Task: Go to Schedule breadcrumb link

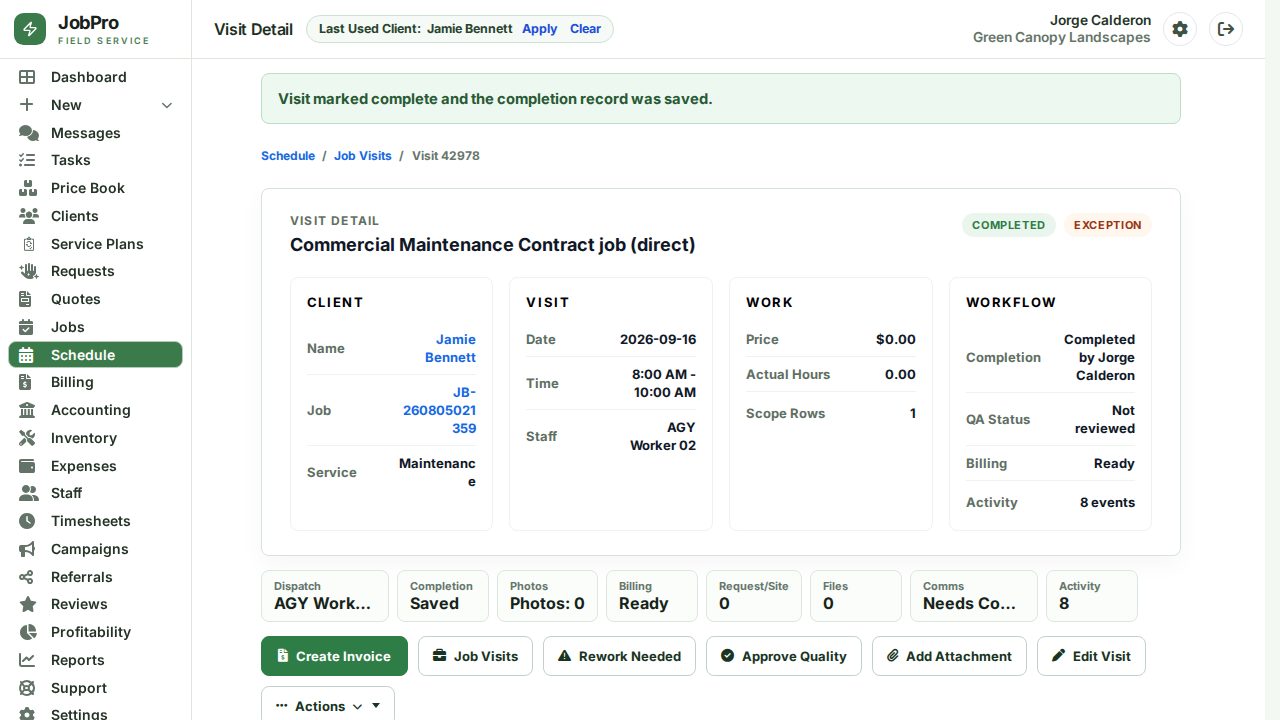Action: click(x=288, y=156)
